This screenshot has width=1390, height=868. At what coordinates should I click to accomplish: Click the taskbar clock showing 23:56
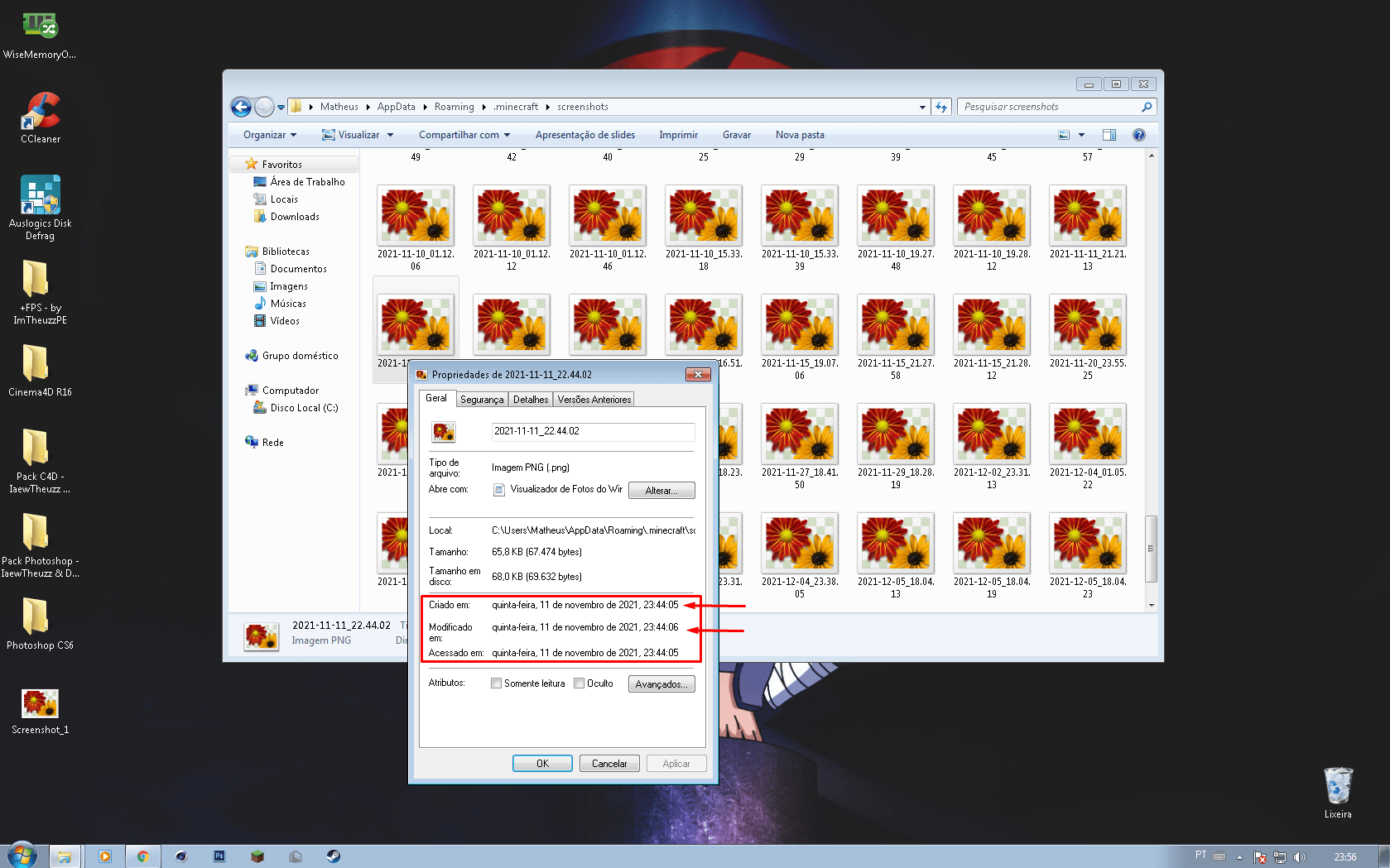[1345, 857]
